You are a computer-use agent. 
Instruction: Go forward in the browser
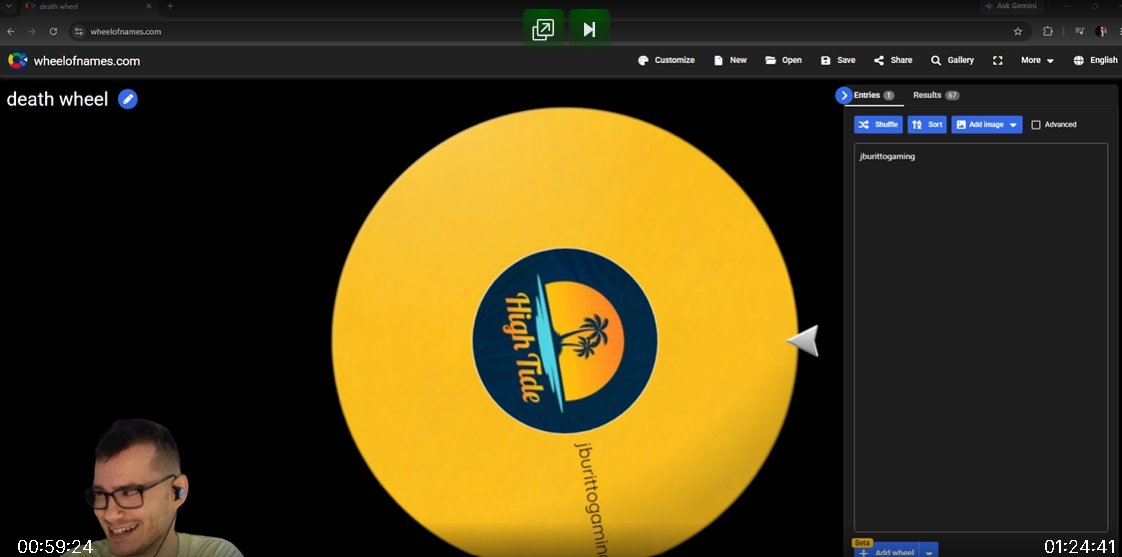31,32
